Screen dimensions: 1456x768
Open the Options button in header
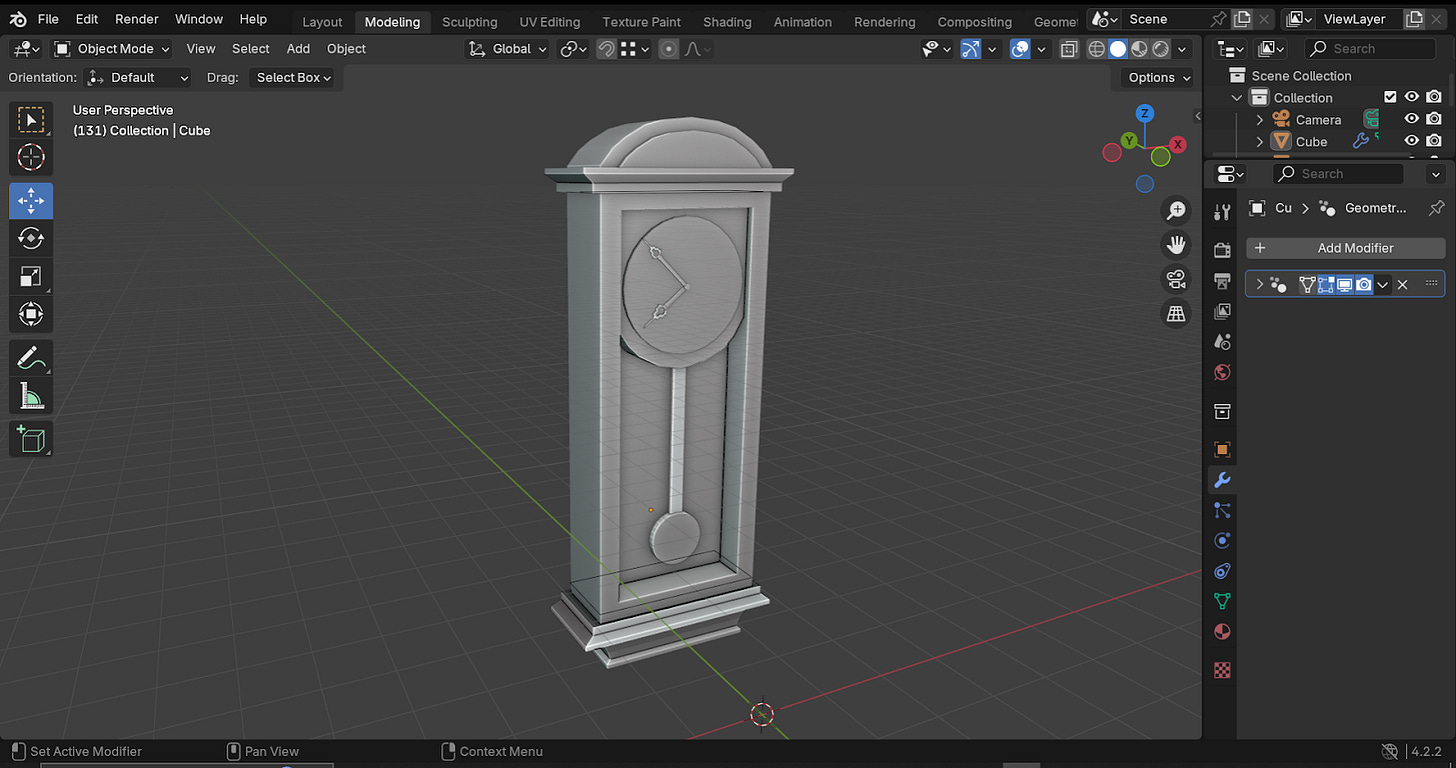[x=1159, y=77]
